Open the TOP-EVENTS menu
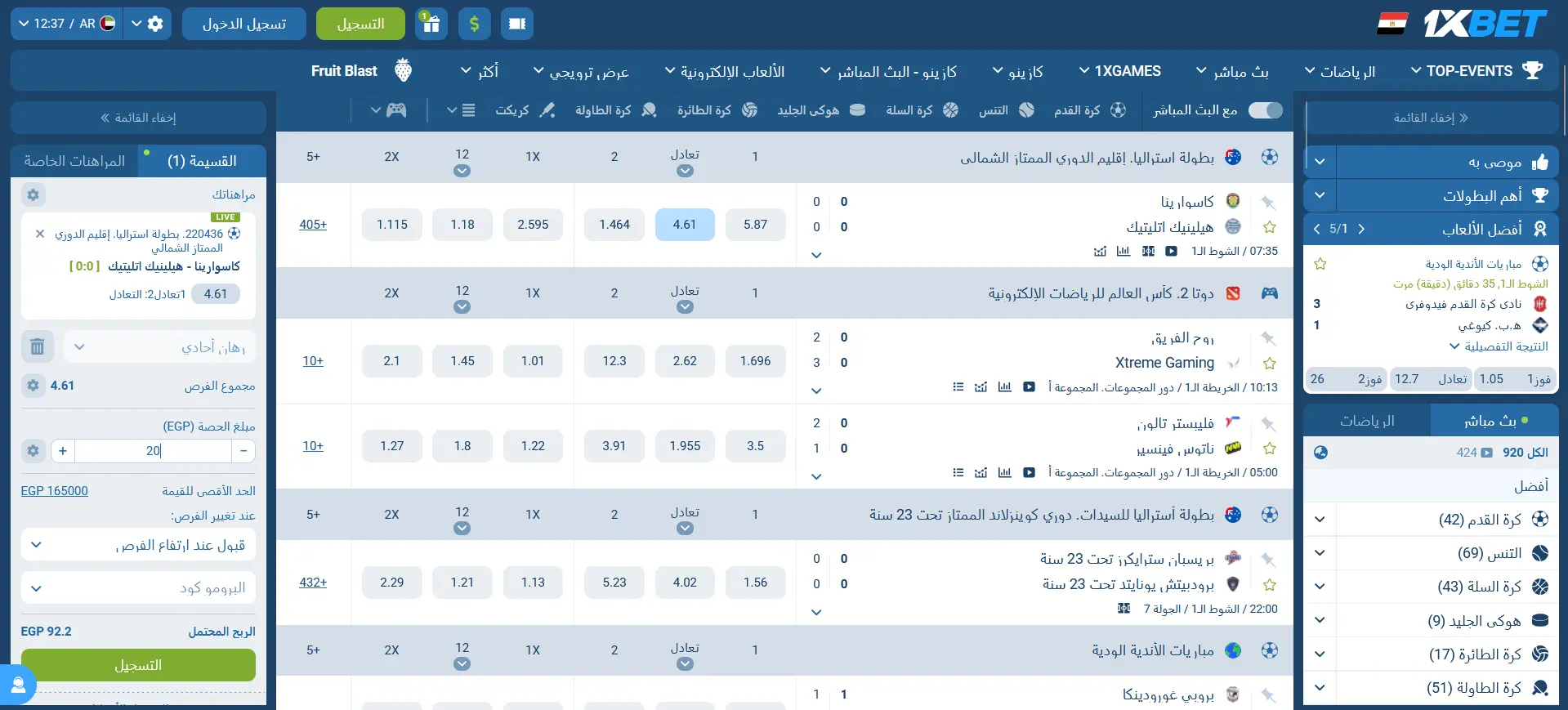 coord(1476,71)
